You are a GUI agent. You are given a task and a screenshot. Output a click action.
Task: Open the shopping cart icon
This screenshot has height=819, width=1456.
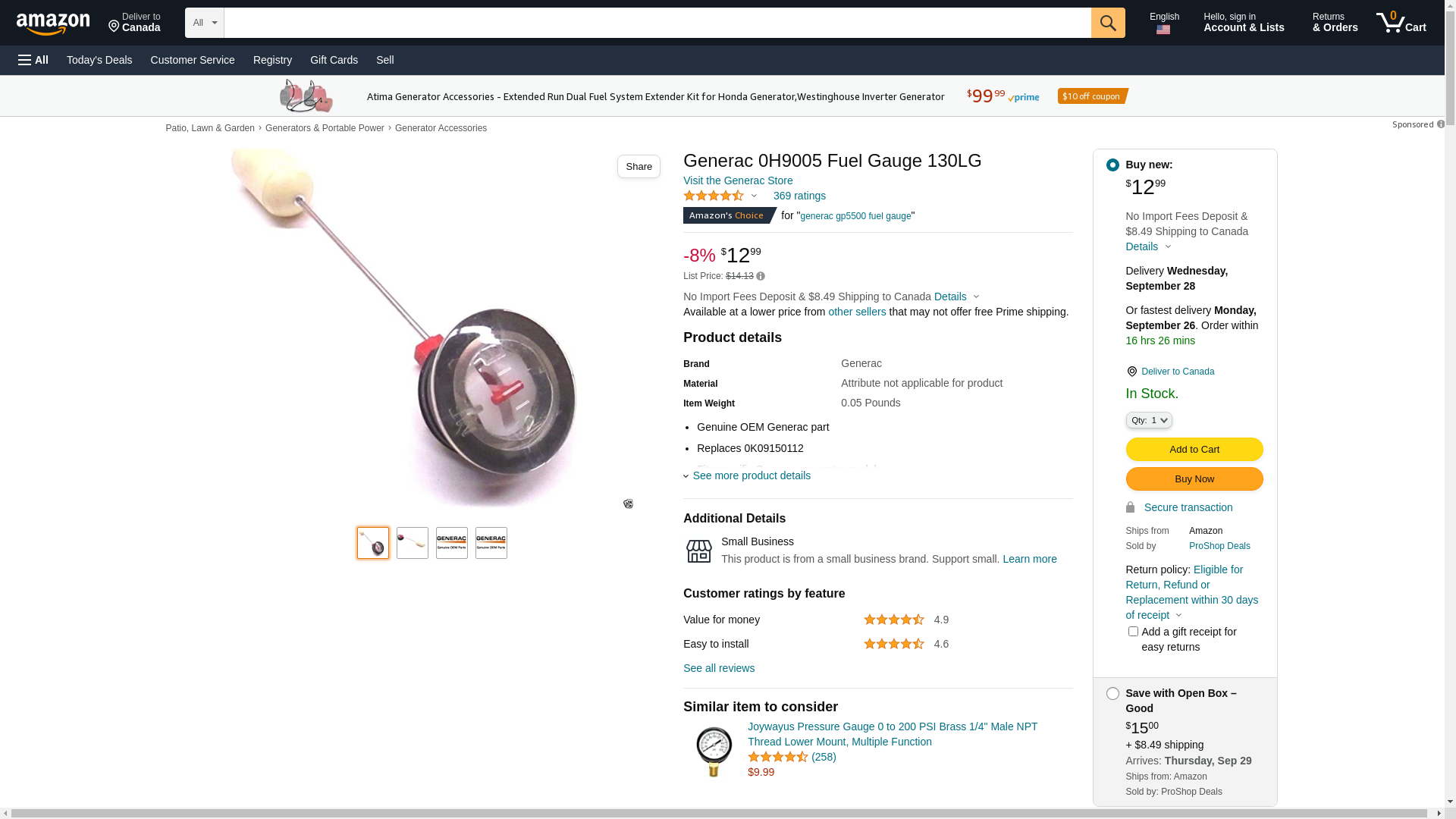pyautogui.click(x=1401, y=23)
